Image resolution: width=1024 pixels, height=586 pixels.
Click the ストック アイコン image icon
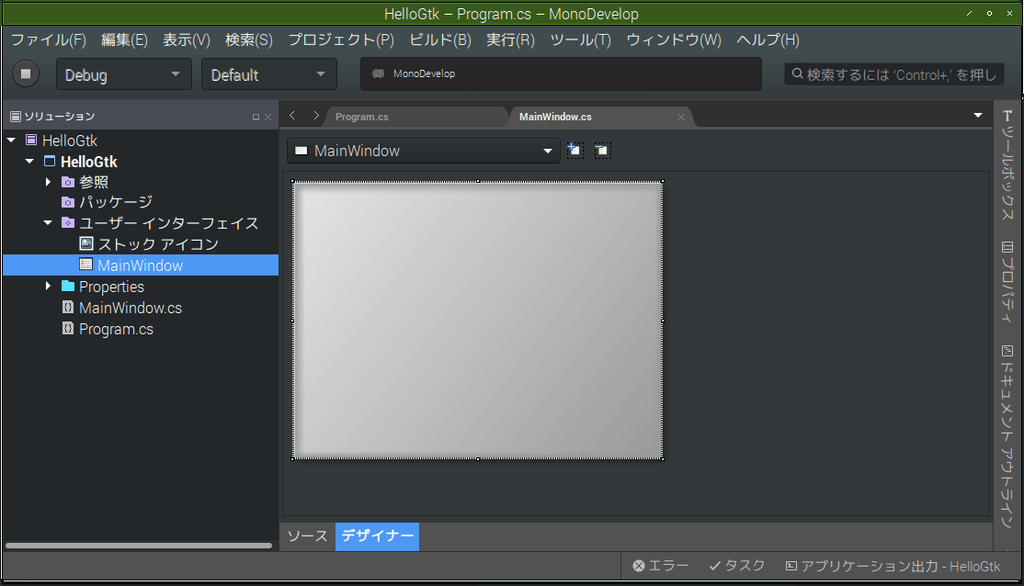pyautogui.click(x=86, y=244)
